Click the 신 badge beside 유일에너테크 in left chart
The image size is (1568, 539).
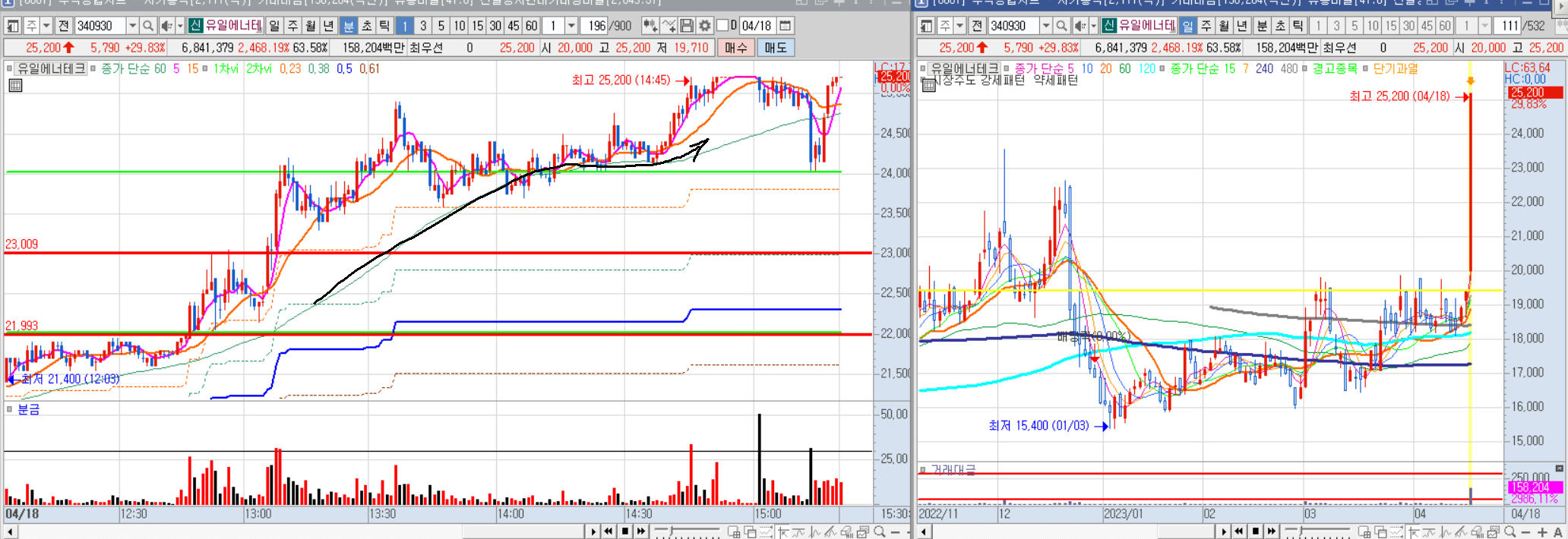[x=195, y=26]
